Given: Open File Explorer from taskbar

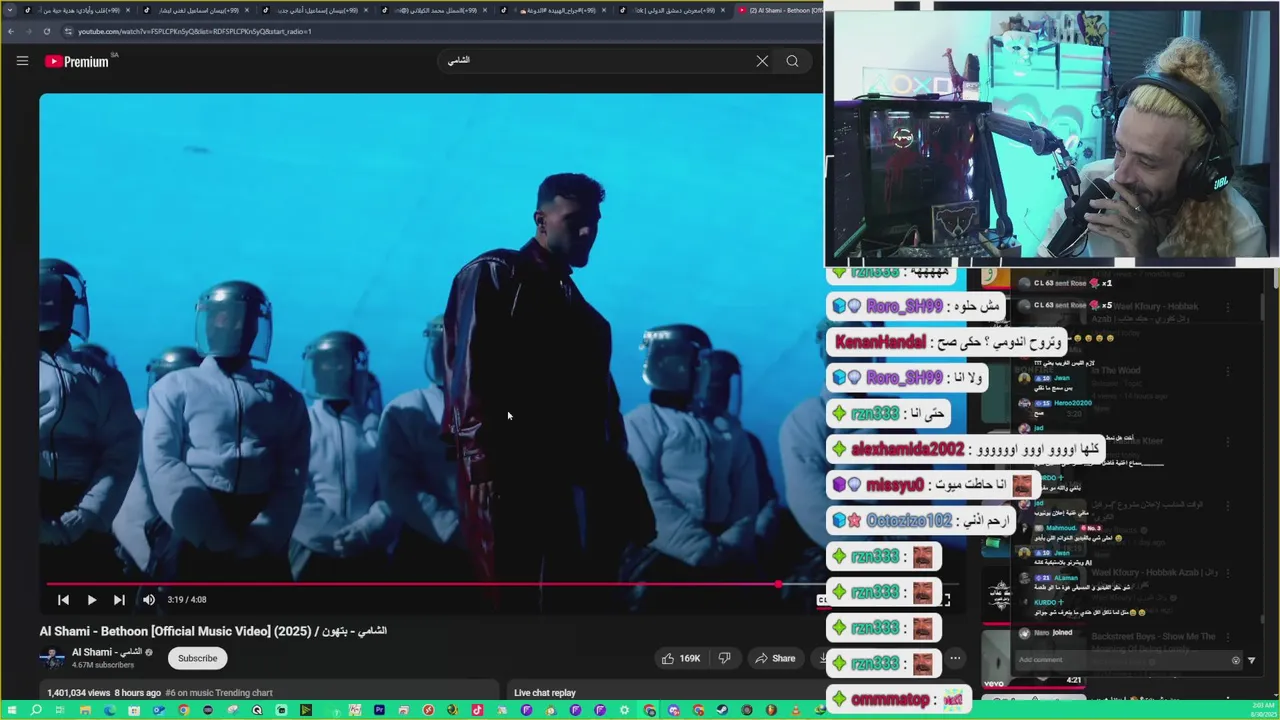Looking at the screenshot, I should (x=85, y=710).
